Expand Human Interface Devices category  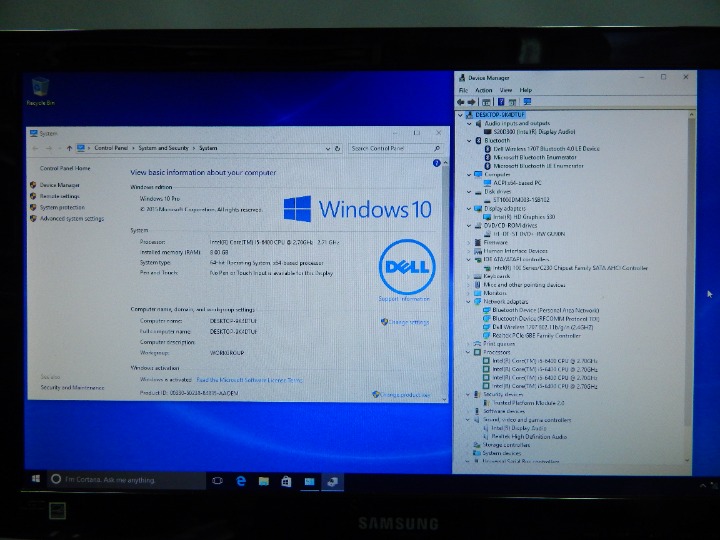coord(469,251)
